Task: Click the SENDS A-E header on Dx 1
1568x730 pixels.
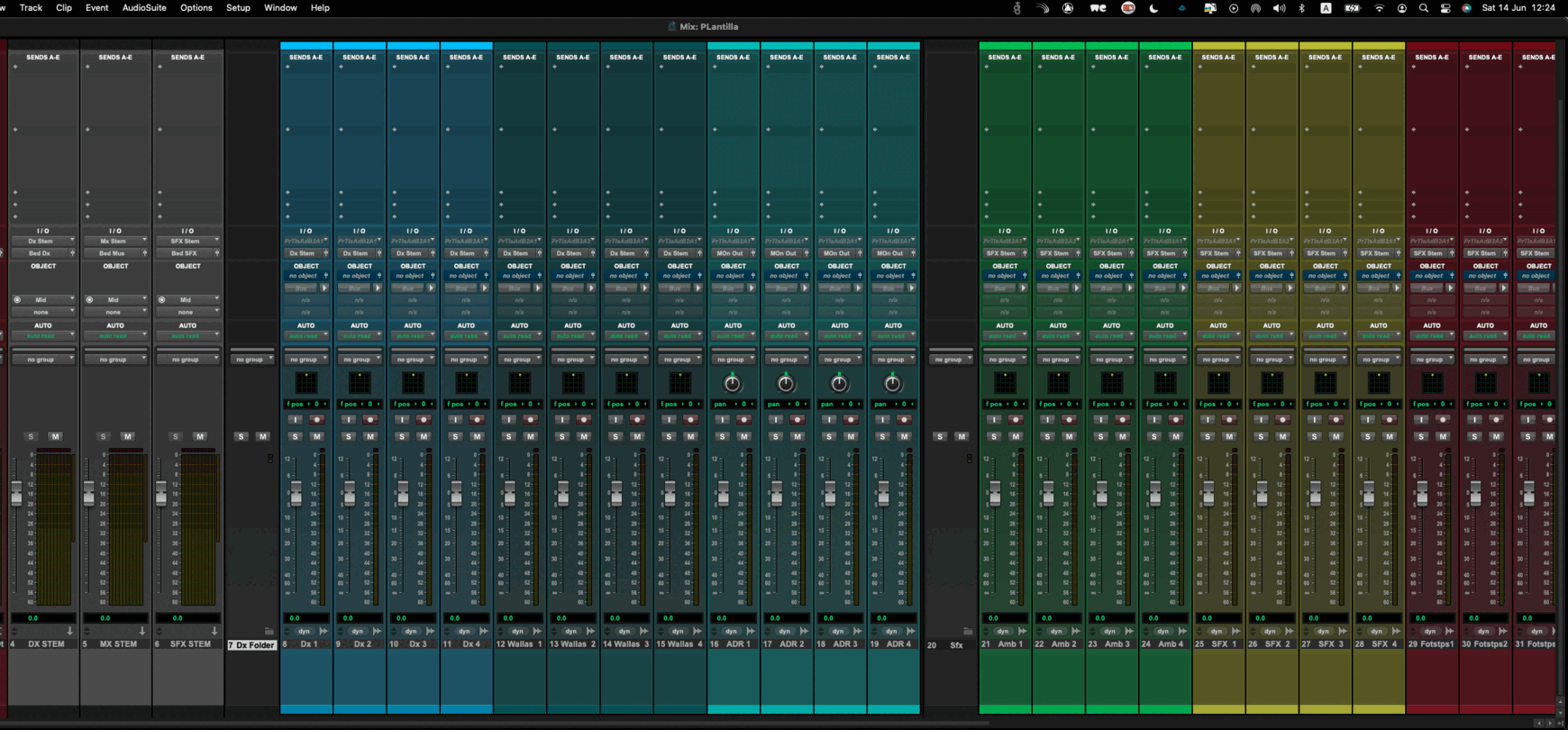Action: pos(306,57)
